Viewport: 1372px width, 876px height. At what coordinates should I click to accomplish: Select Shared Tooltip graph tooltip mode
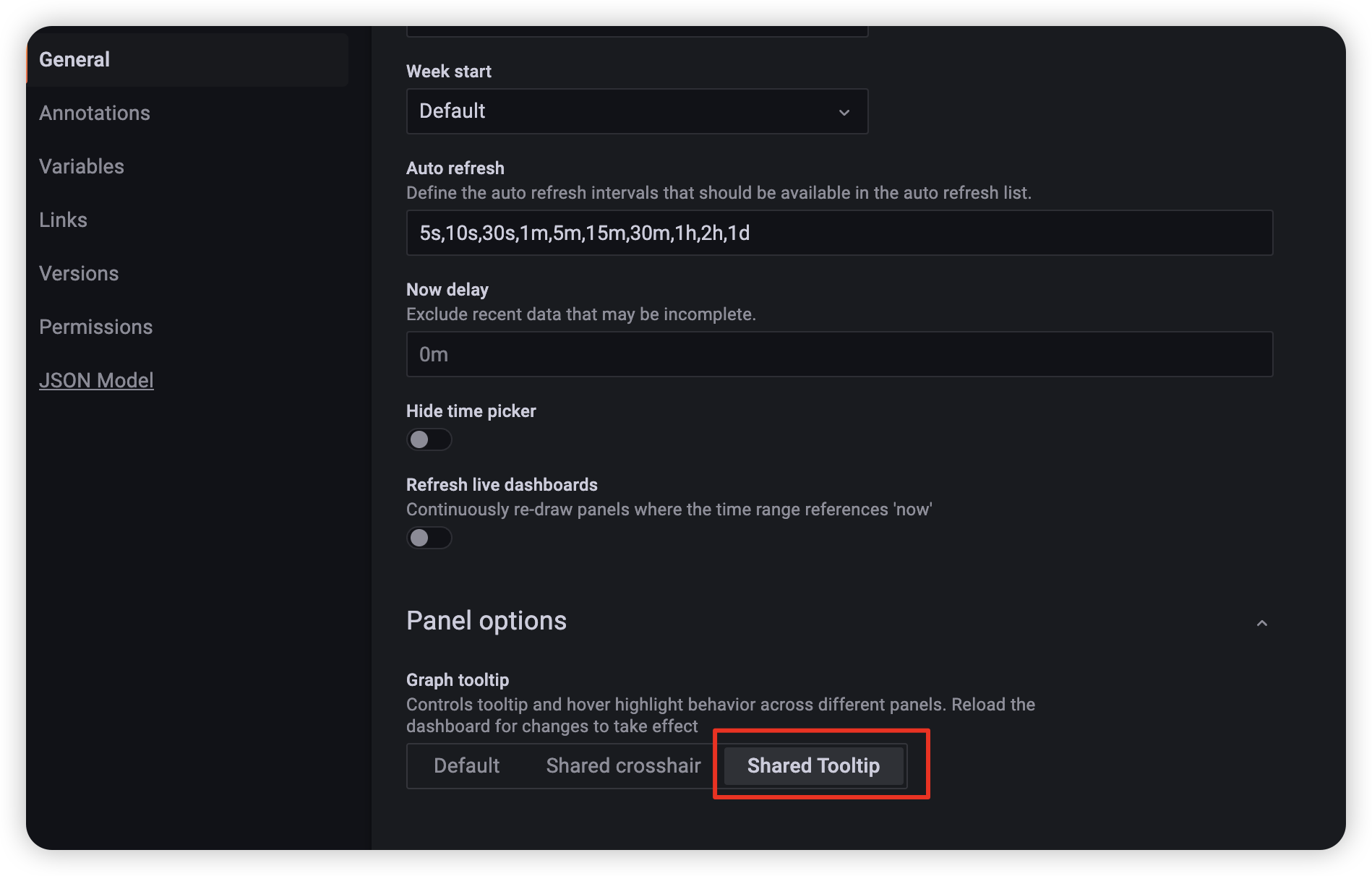pyautogui.click(x=813, y=765)
